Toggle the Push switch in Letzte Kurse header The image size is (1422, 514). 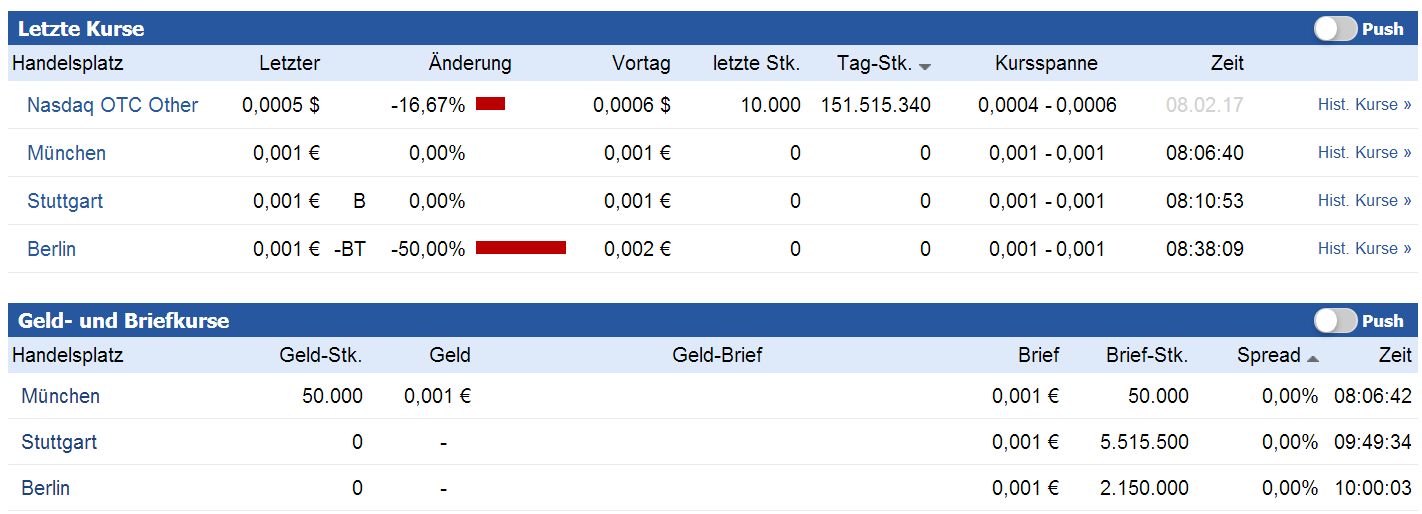tap(1335, 29)
